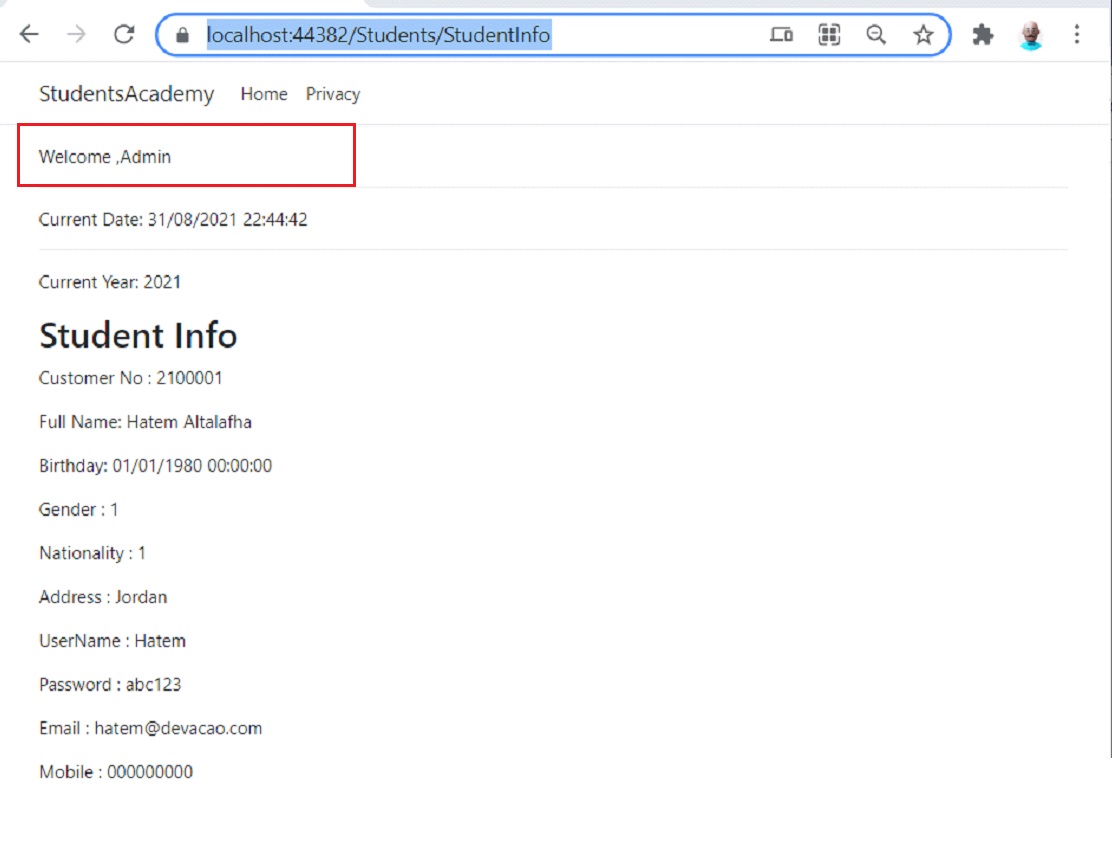Screen dimensions: 1112x852
Task: Bookmark this page with the star icon
Action: point(923,34)
